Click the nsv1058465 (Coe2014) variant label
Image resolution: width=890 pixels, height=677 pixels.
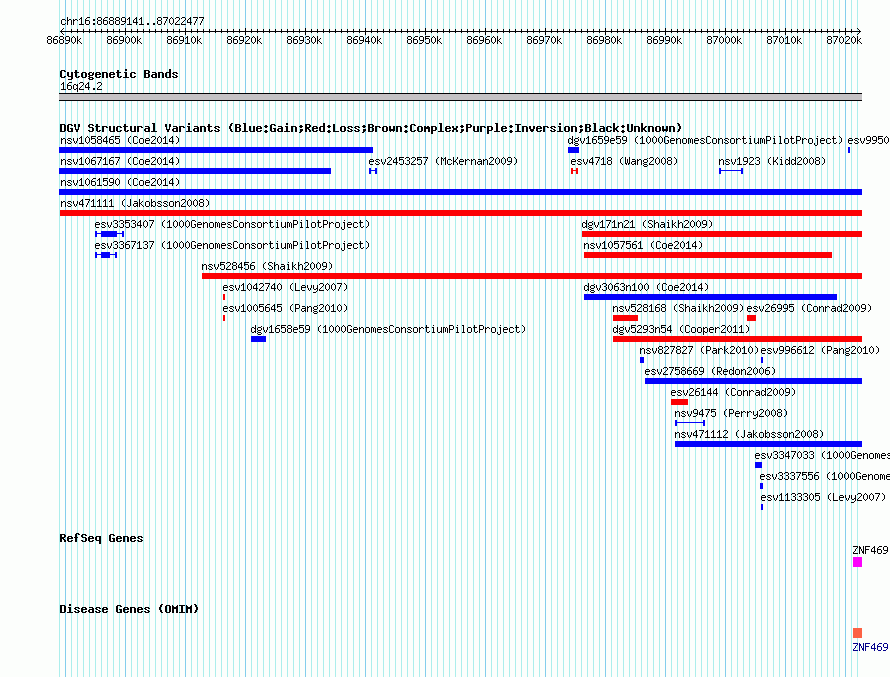(x=120, y=140)
